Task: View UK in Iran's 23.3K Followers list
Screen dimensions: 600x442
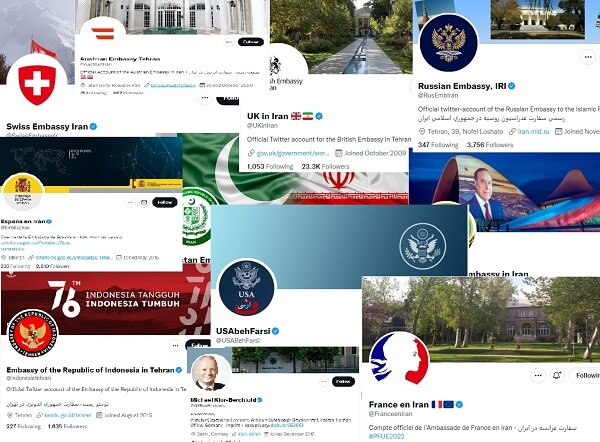Action: (325, 166)
